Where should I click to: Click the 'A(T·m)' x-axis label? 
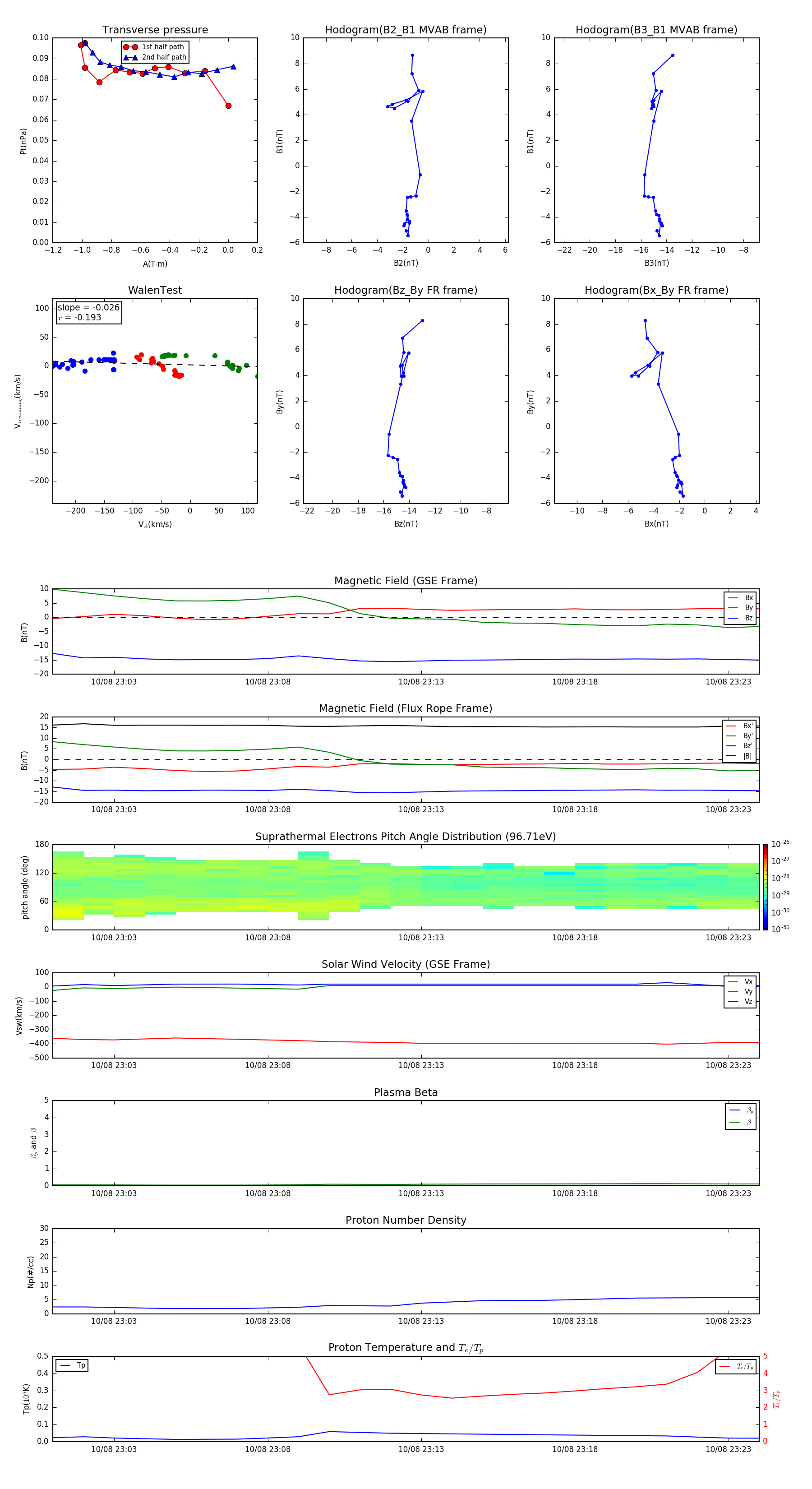click(x=155, y=264)
